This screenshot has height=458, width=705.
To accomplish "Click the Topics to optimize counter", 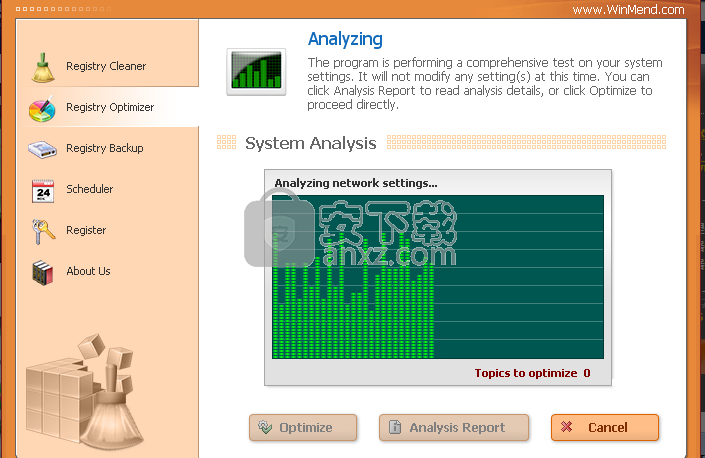I will click(532, 373).
